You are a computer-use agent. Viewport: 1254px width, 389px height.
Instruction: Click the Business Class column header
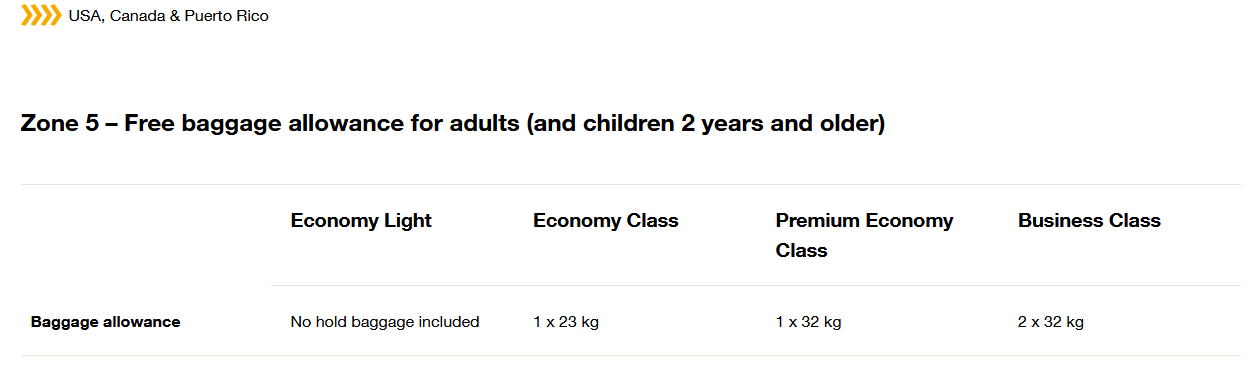[x=1089, y=221]
